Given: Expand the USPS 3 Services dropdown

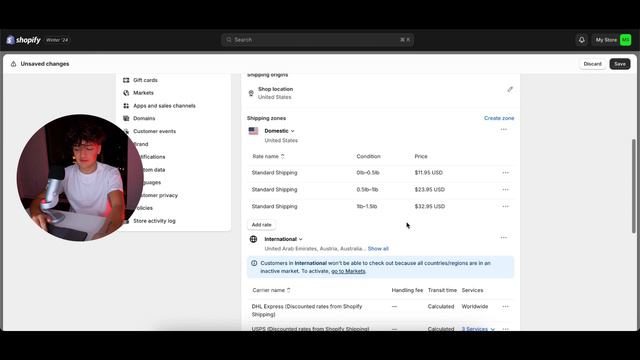Looking at the screenshot, I should tap(478, 329).
